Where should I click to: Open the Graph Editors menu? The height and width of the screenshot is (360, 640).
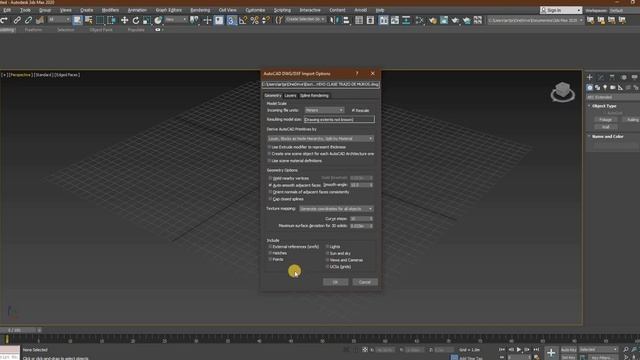click(x=169, y=10)
